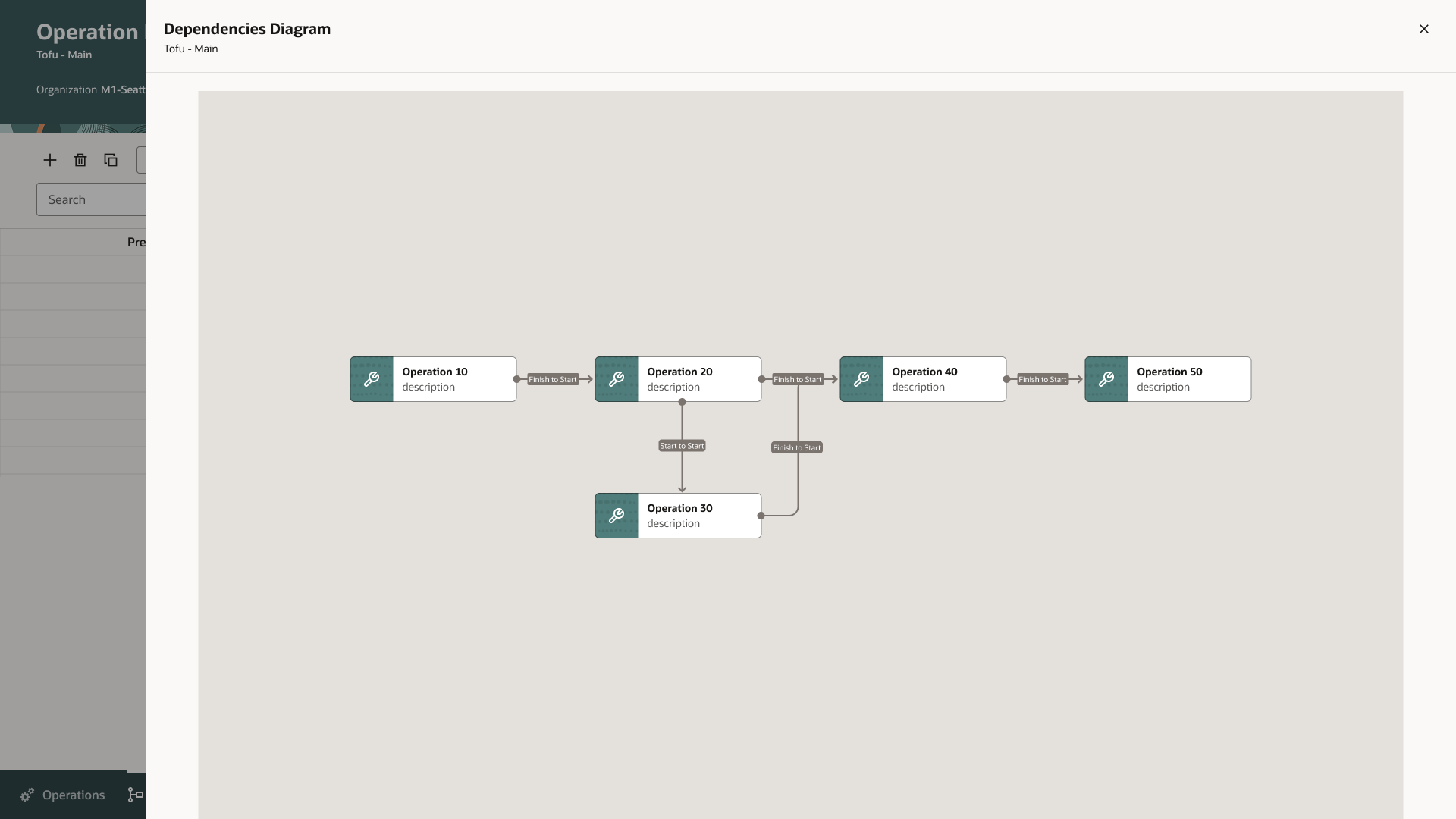This screenshot has height=819, width=1456.
Task: Click the trash delete icon
Action: pos(80,160)
